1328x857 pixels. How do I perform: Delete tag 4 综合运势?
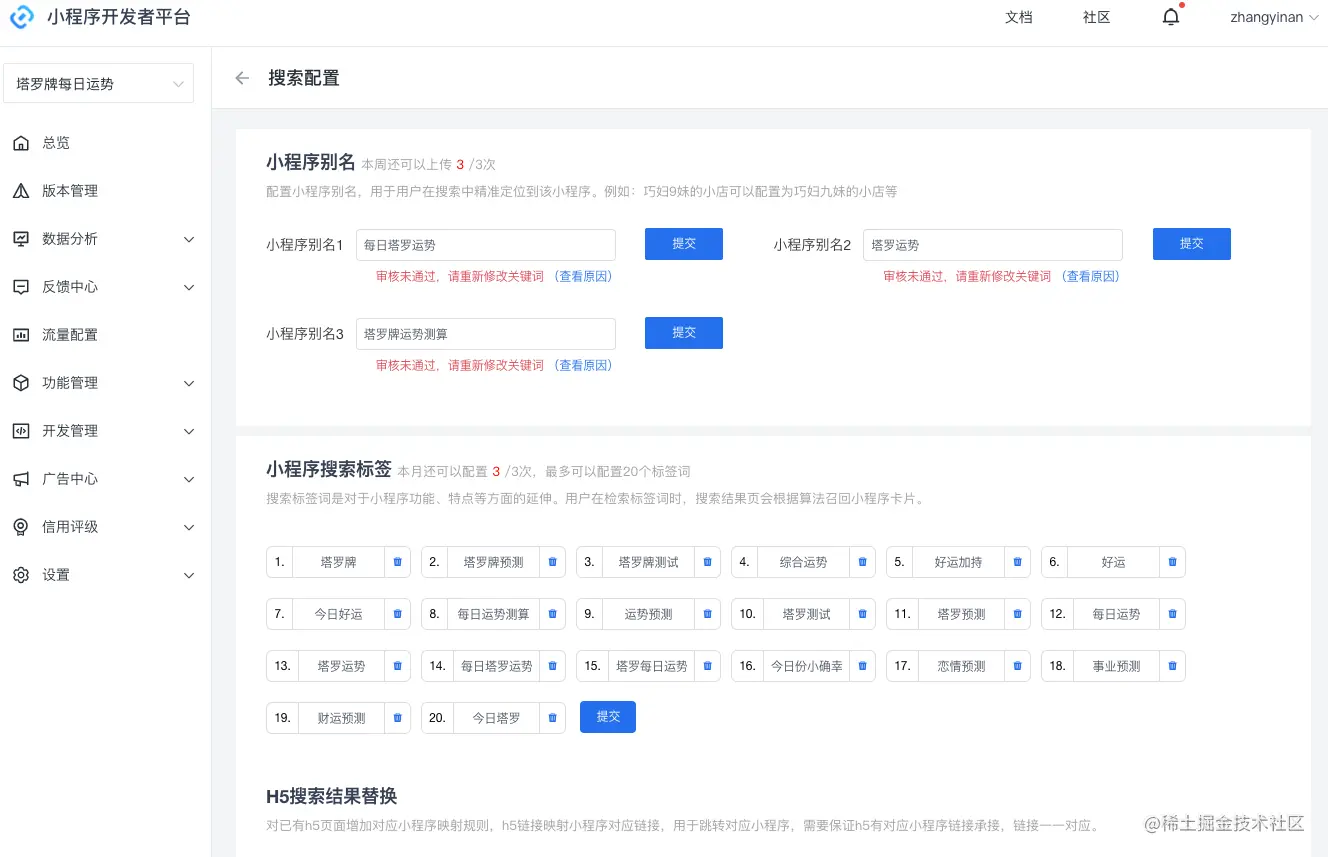click(862, 562)
